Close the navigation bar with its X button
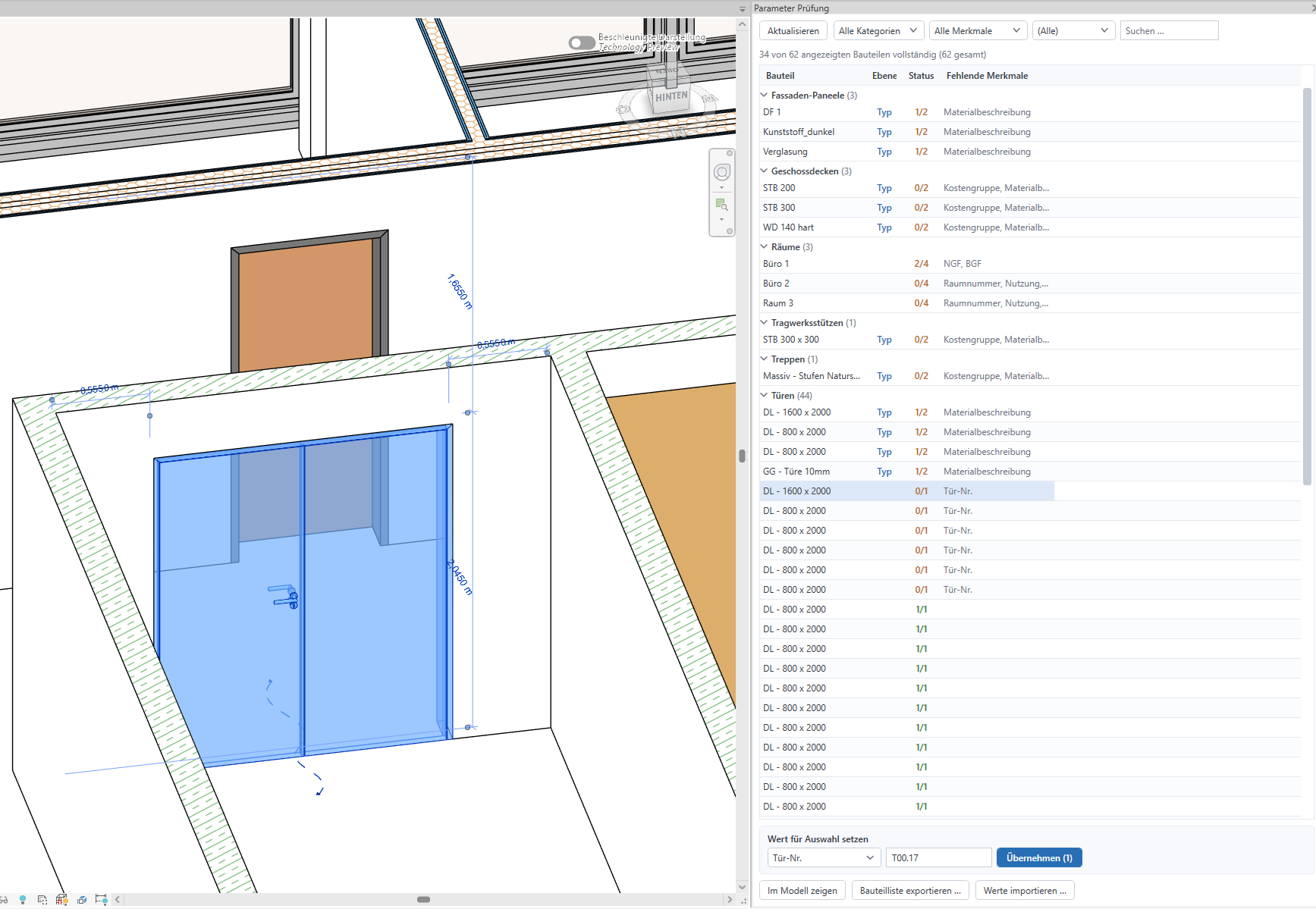Image resolution: width=1316 pixels, height=909 pixels. (730, 153)
